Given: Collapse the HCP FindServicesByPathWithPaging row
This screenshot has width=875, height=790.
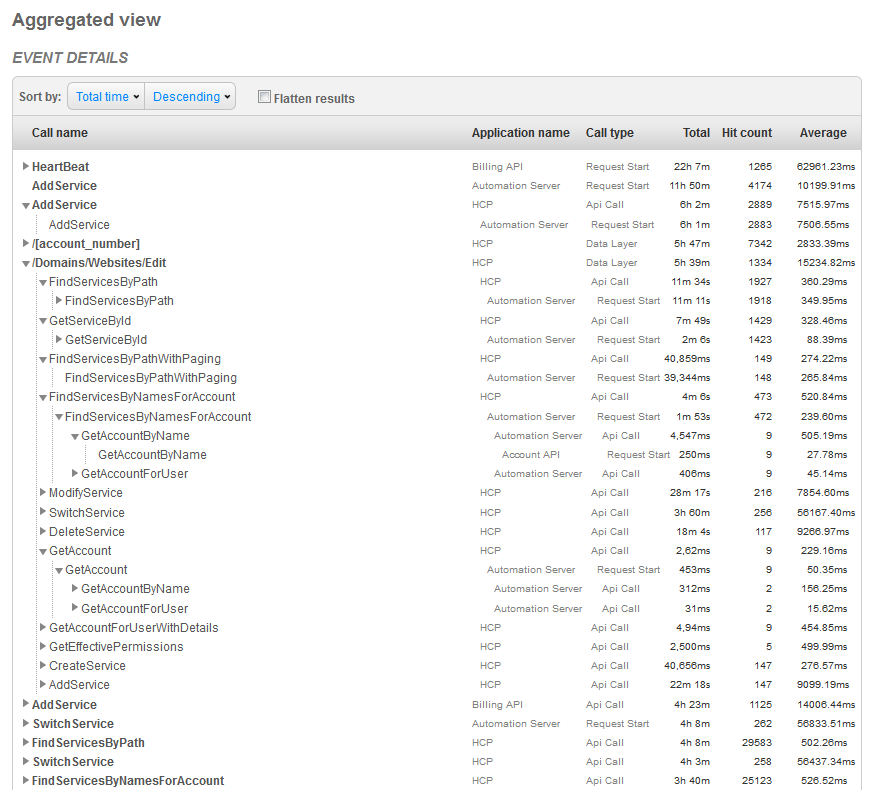Looking at the screenshot, I should tap(42, 359).
